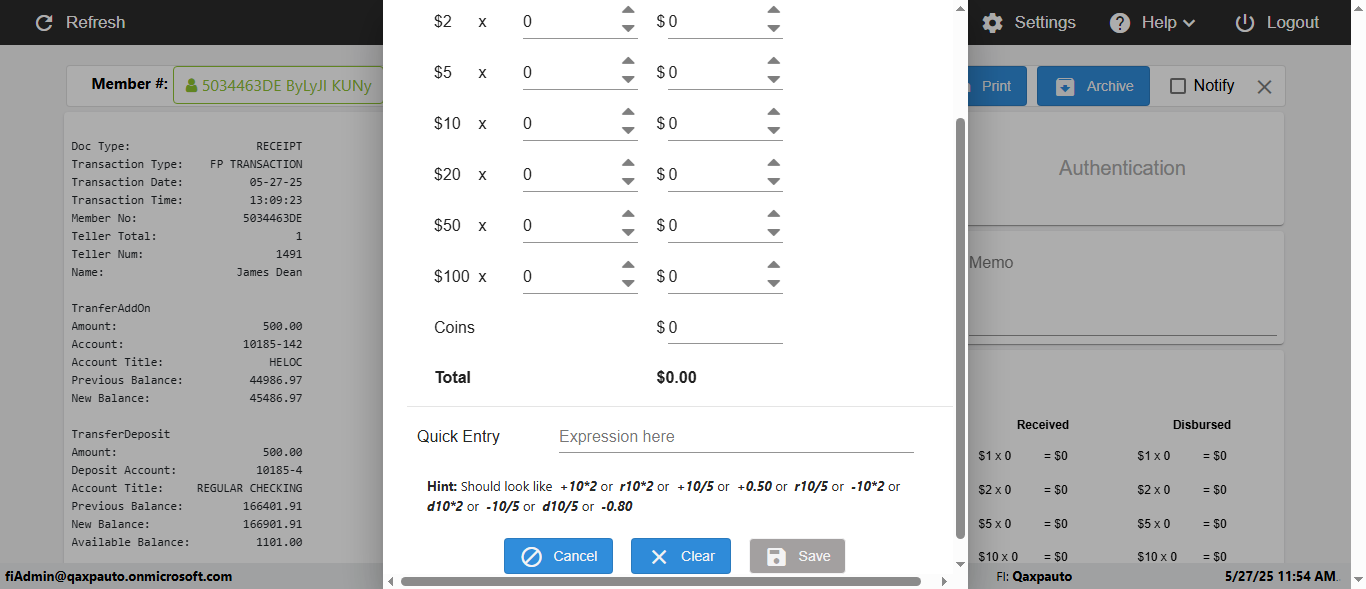
Task: Click the Cancel circle-slash icon
Action: click(x=532, y=557)
